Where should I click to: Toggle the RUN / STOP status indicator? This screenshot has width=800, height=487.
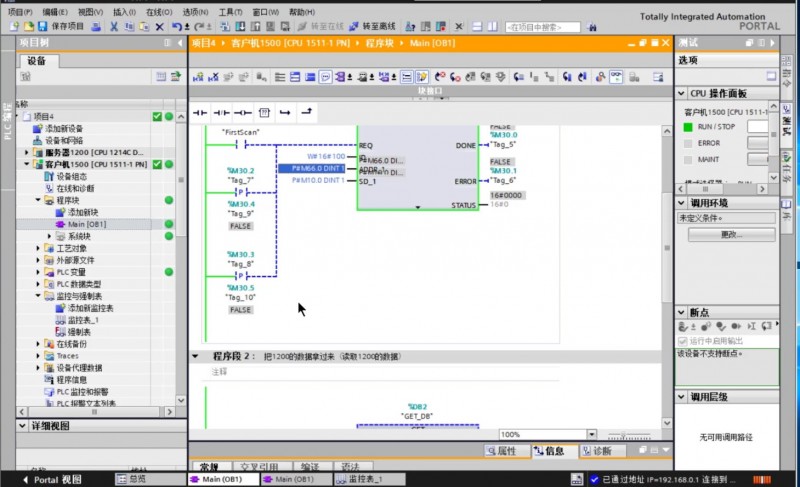[x=688, y=127]
